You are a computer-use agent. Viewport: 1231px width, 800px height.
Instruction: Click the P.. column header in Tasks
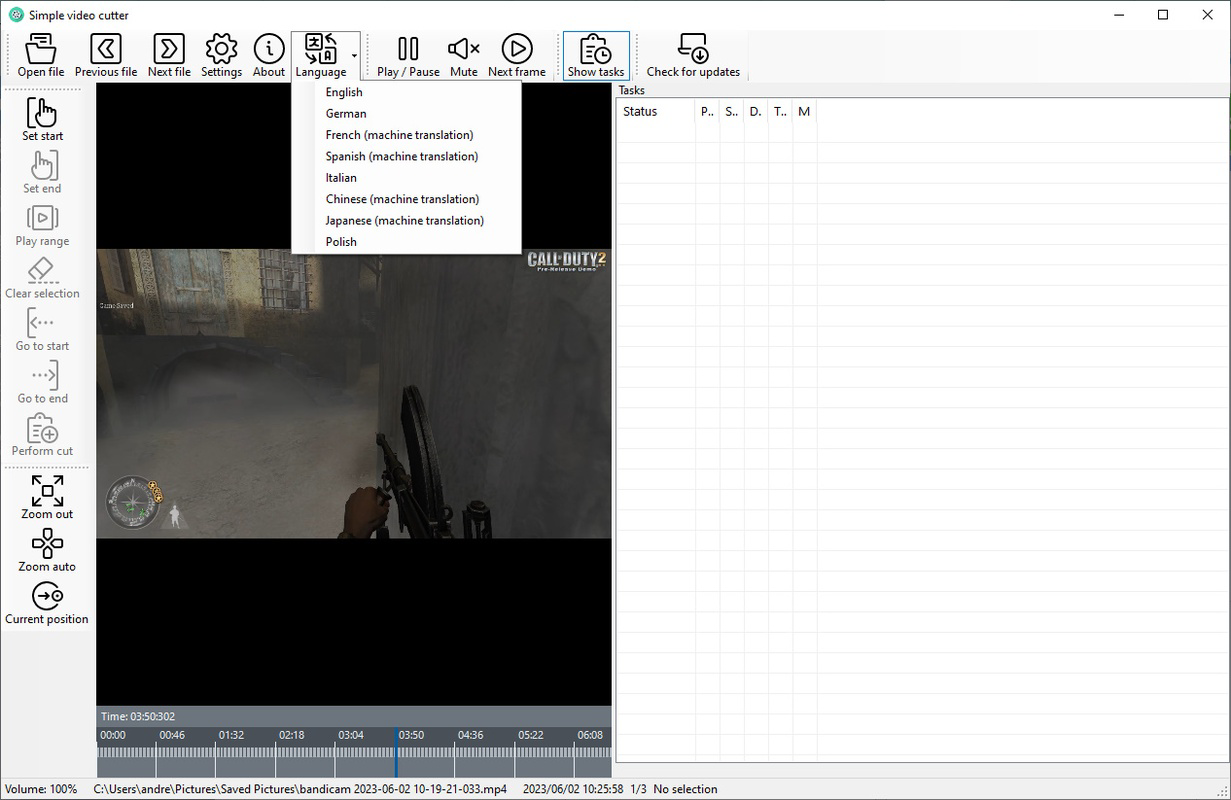click(x=708, y=111)
